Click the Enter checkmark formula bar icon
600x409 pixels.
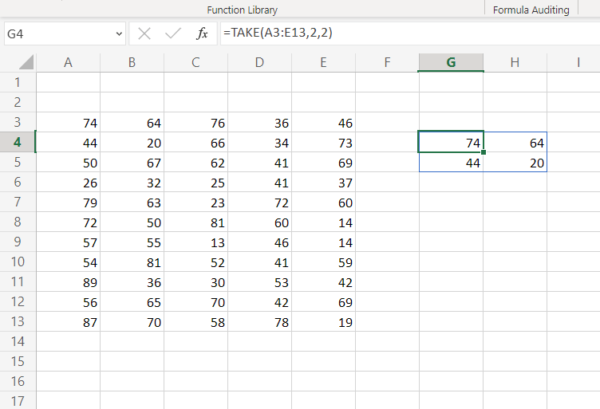click(x=173, y=34)
